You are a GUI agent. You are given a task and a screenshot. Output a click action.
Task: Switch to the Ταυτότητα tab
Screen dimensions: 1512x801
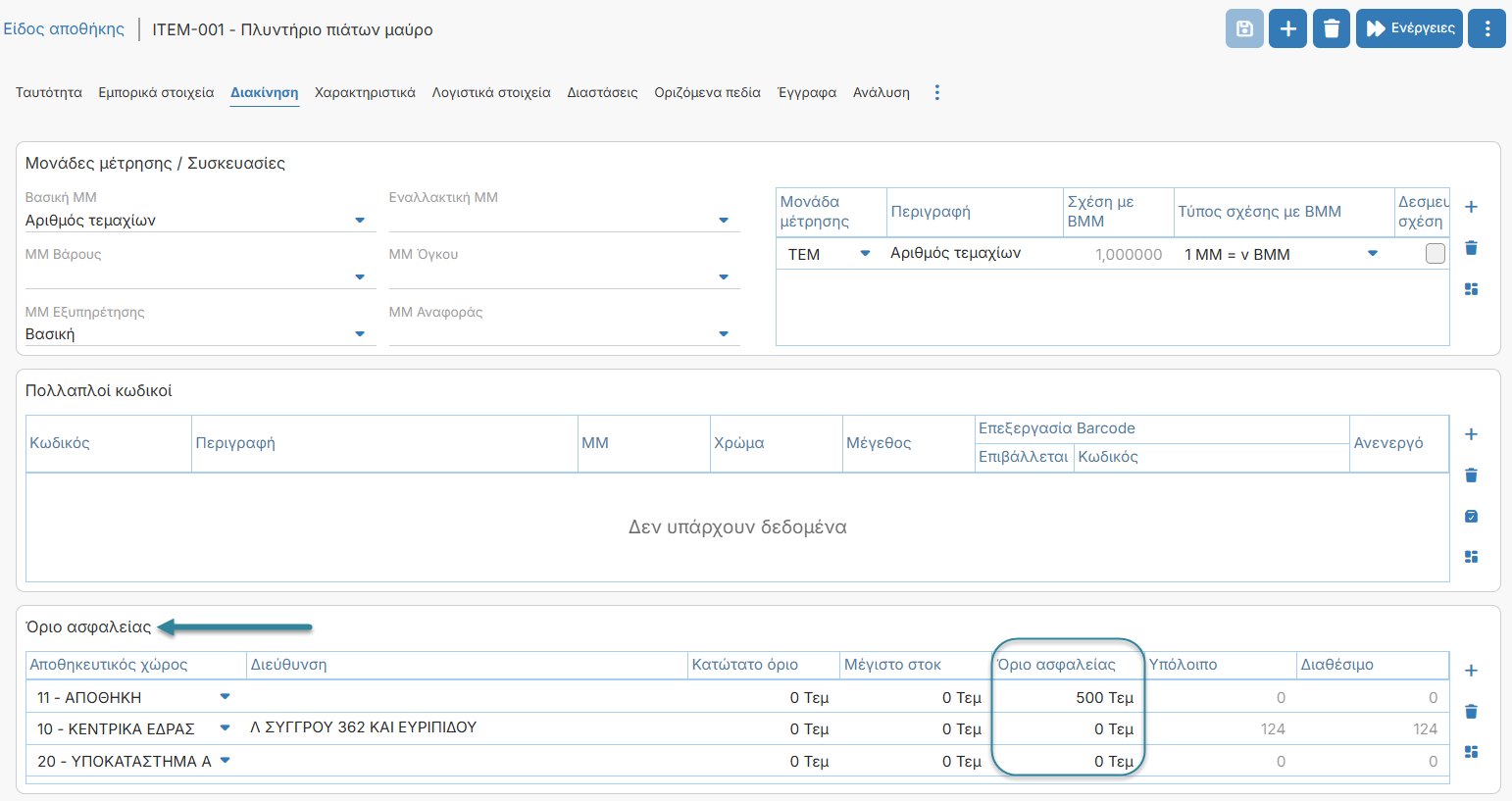tap(49, 92)
